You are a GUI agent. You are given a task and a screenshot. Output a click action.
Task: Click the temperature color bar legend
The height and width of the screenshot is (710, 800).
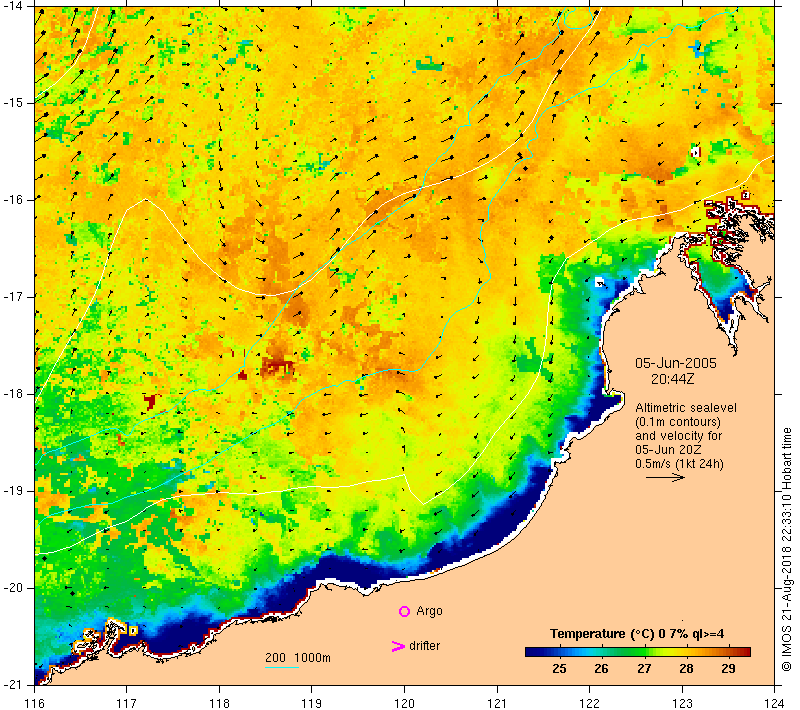638,652
